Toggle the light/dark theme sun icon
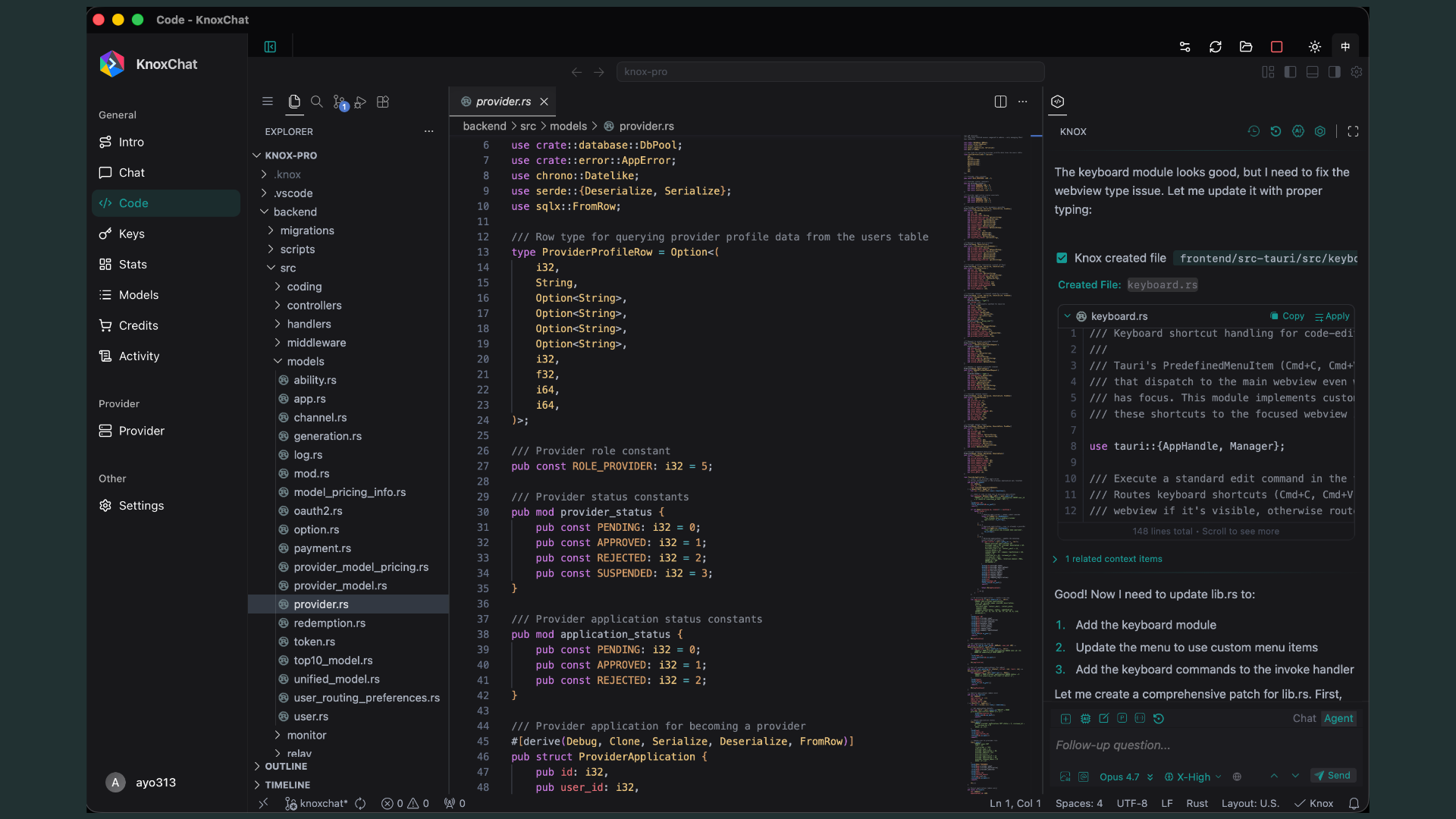The height and width of the screenshot is (819, 1456). coord(1315,47)
